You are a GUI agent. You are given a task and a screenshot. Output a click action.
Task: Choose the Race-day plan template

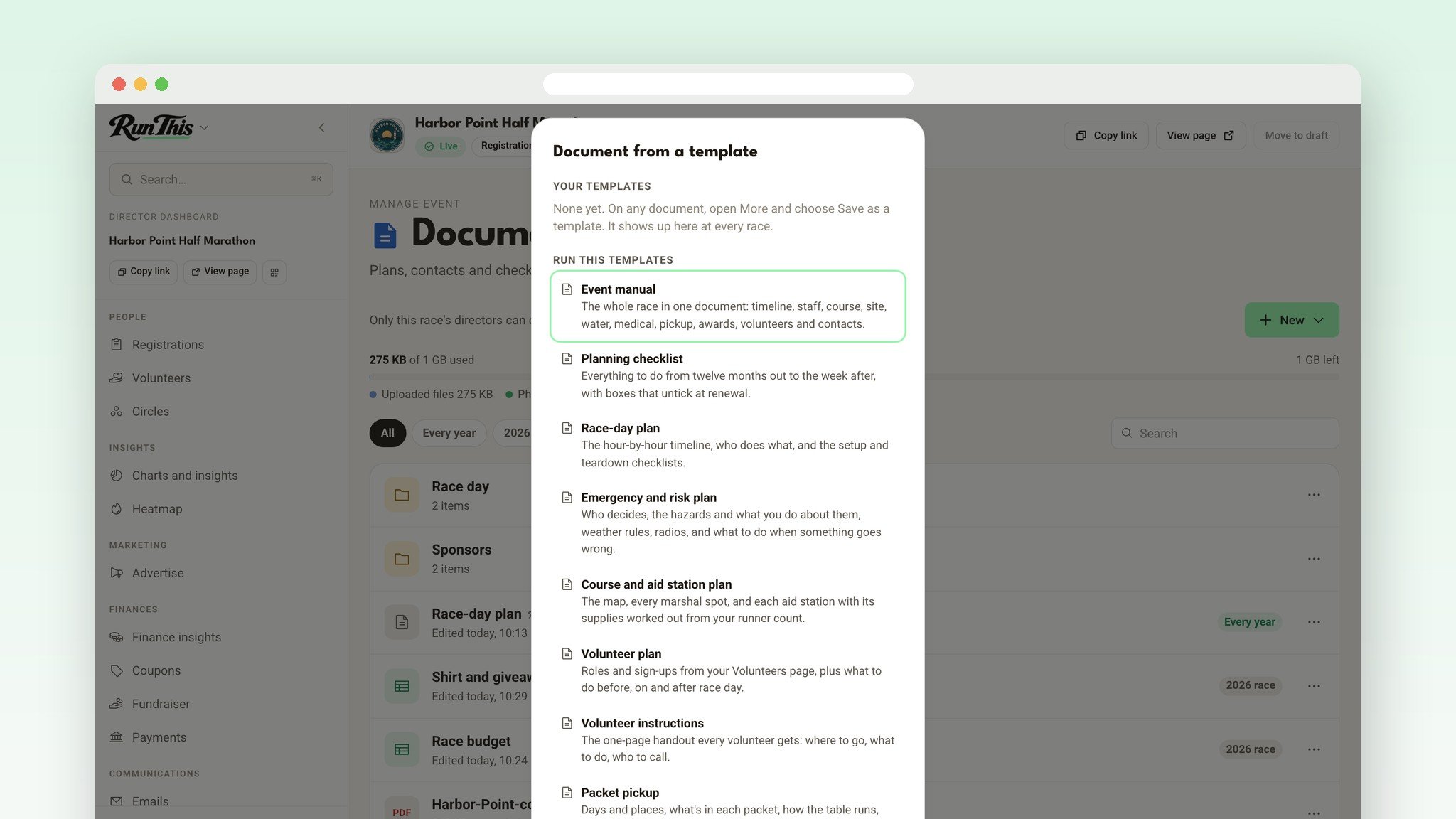pos(727,445)
